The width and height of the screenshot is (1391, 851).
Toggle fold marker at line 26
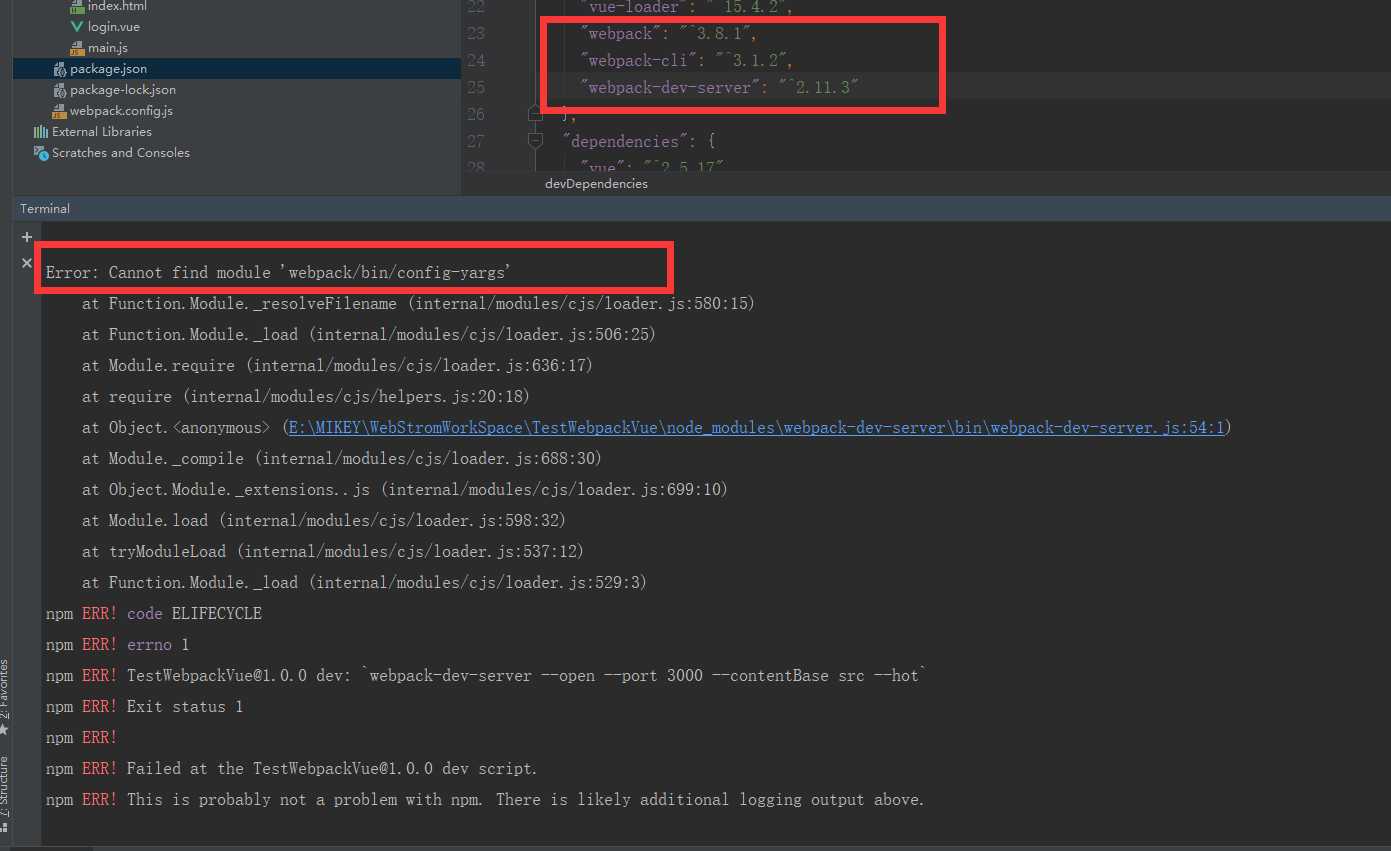(535, 114)
